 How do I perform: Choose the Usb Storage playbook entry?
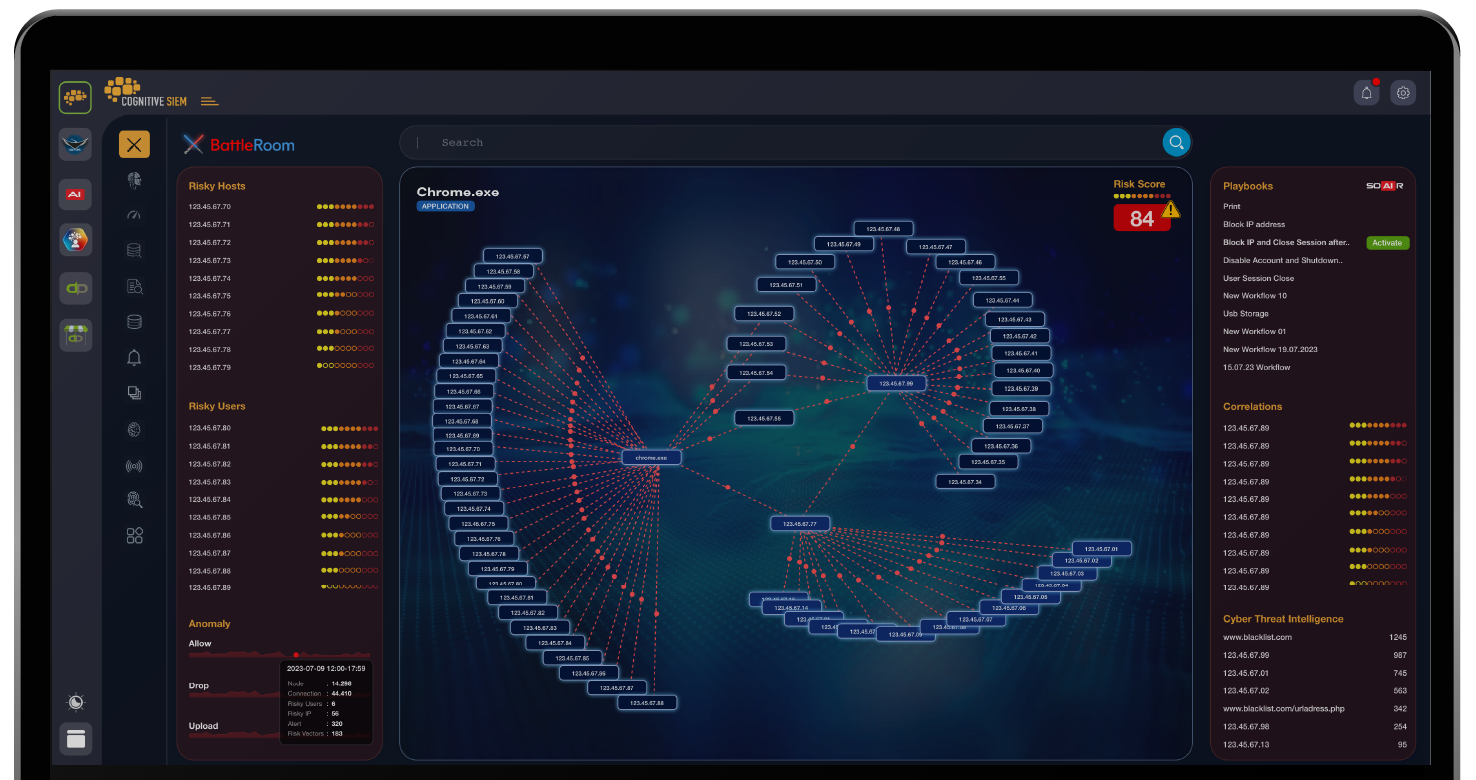[1244, 313]
